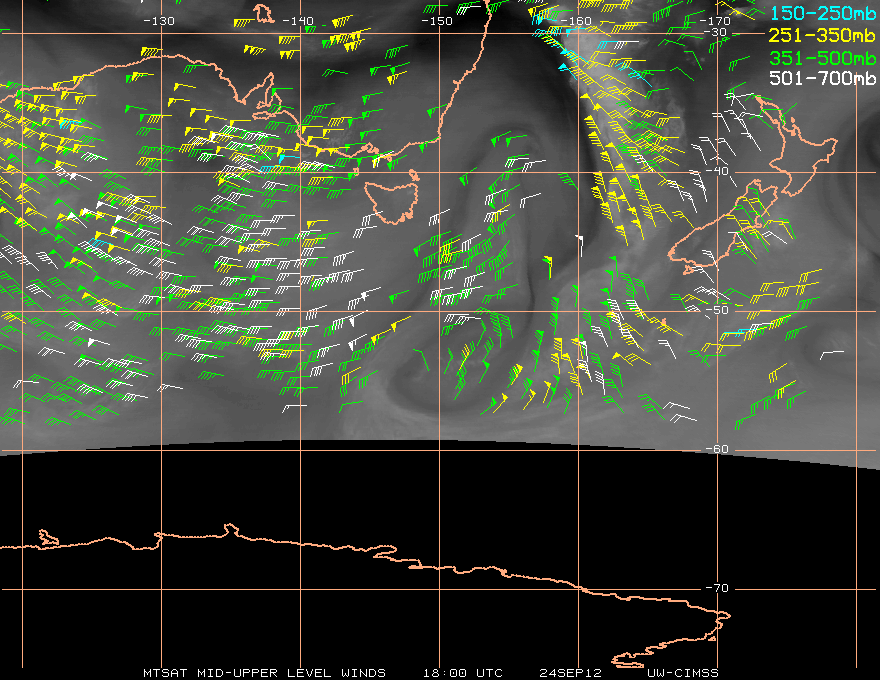
Task: Click the -150 longitude label
Action: pos(437,21)
